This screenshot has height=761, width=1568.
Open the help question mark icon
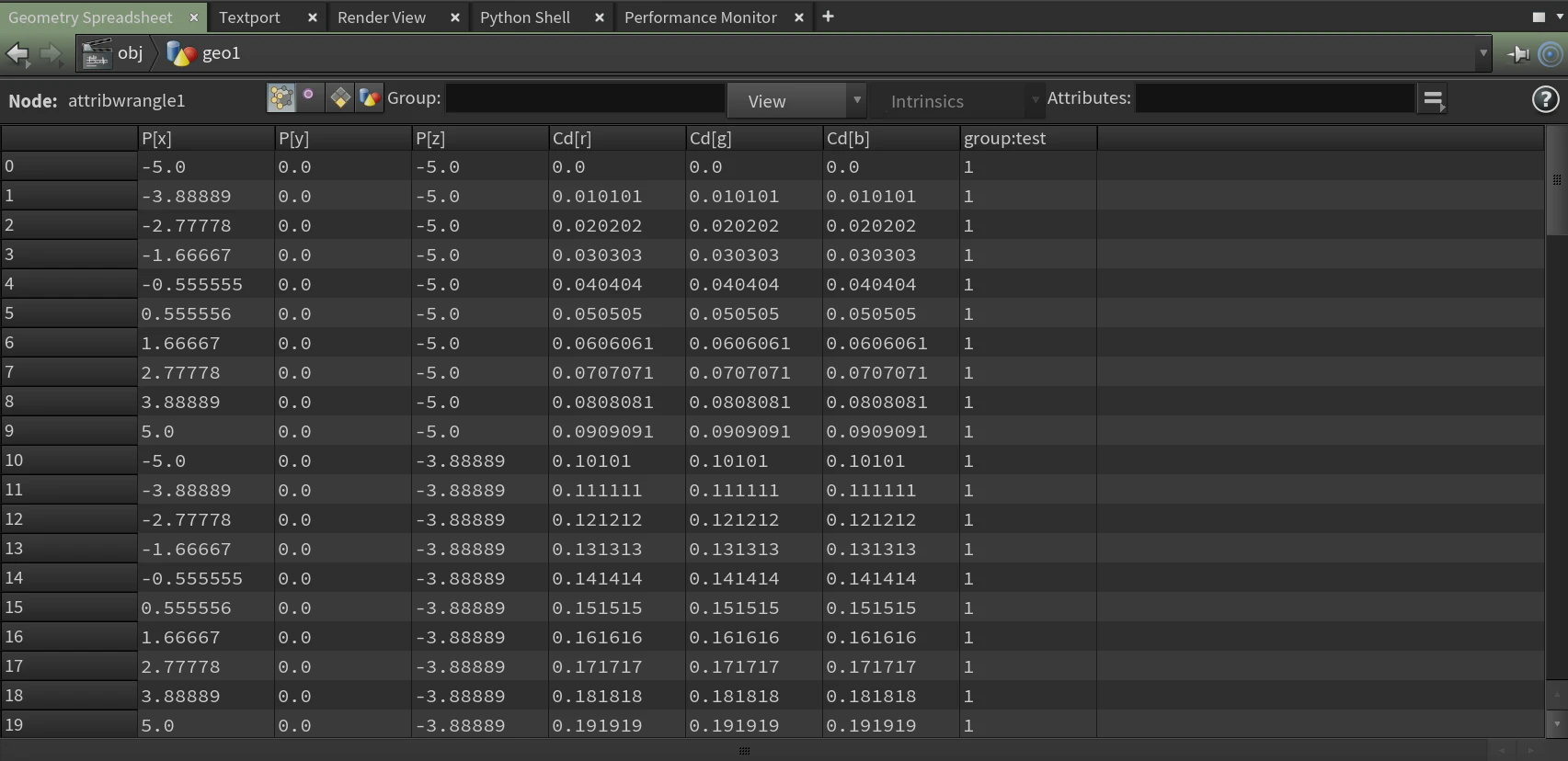[x=1545, y=99]
